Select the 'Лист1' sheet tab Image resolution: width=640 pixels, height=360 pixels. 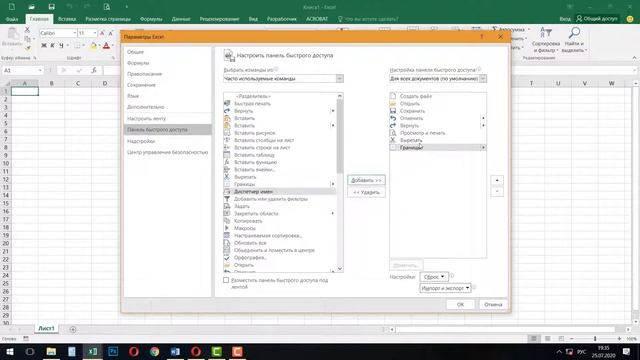46,329
